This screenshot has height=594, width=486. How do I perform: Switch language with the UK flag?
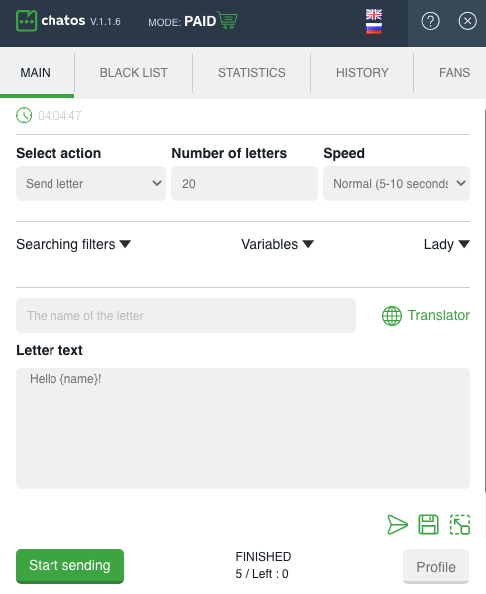point(373,15)
